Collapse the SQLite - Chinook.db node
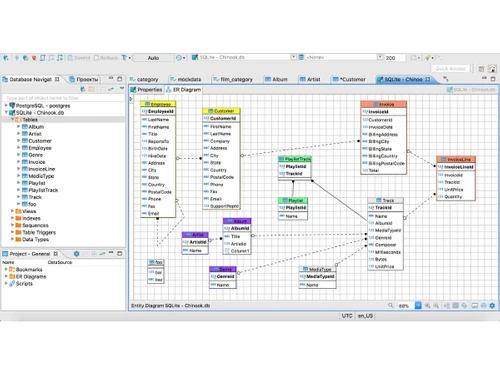The image size is (500, 375). [x=6, y=112]
